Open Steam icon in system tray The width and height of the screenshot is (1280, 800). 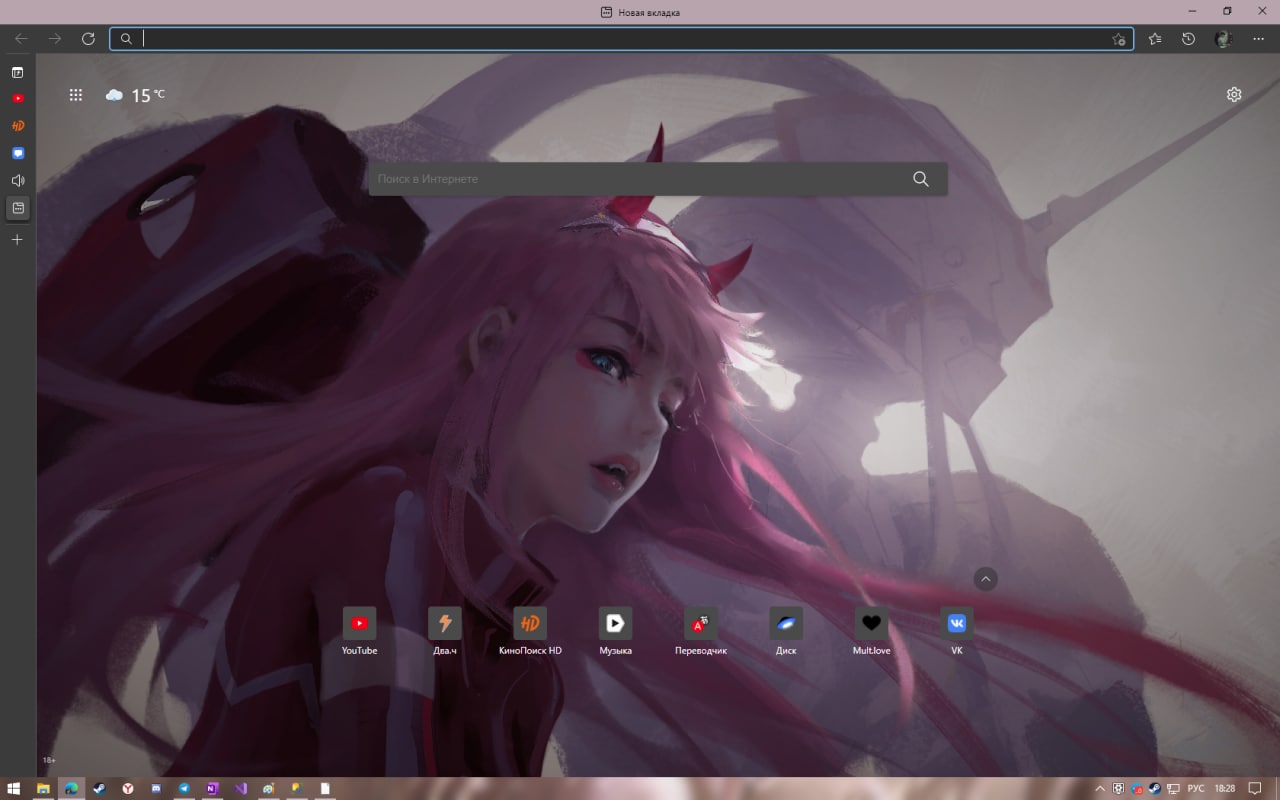[1154, 788]
